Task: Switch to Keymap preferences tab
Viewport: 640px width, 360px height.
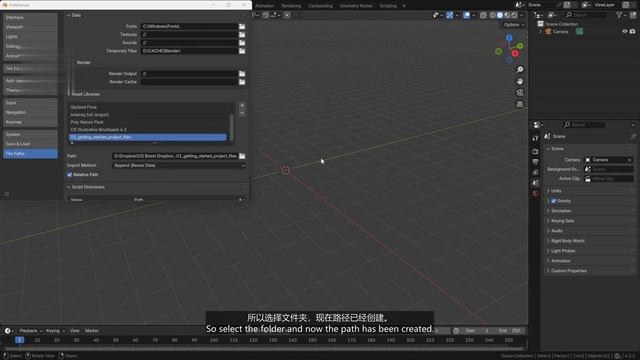Action: [30, 122]
